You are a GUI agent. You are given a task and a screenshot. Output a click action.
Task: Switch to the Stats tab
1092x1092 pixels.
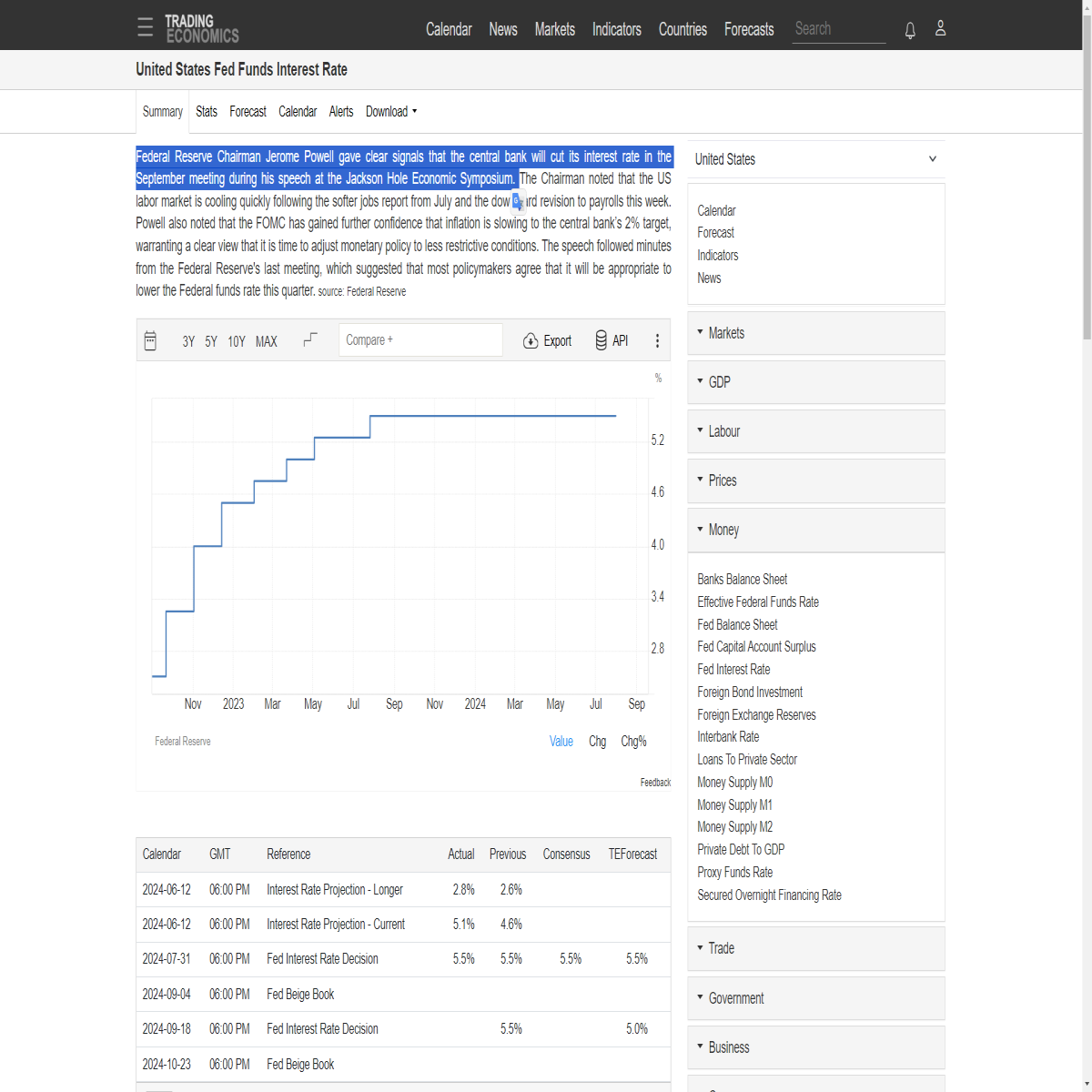point(207,111)
